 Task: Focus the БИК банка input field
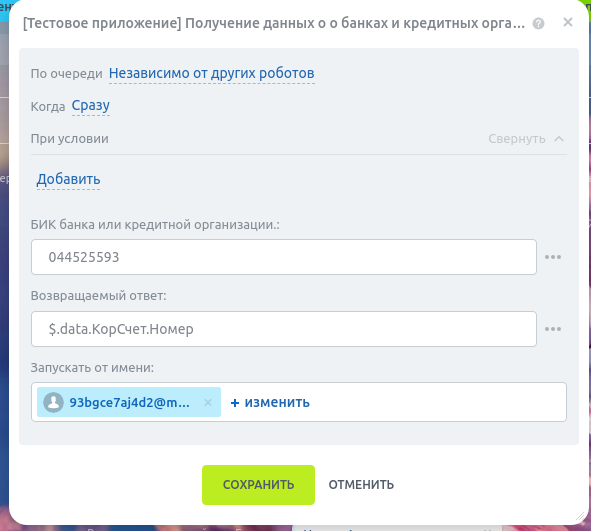pos(284,257)
